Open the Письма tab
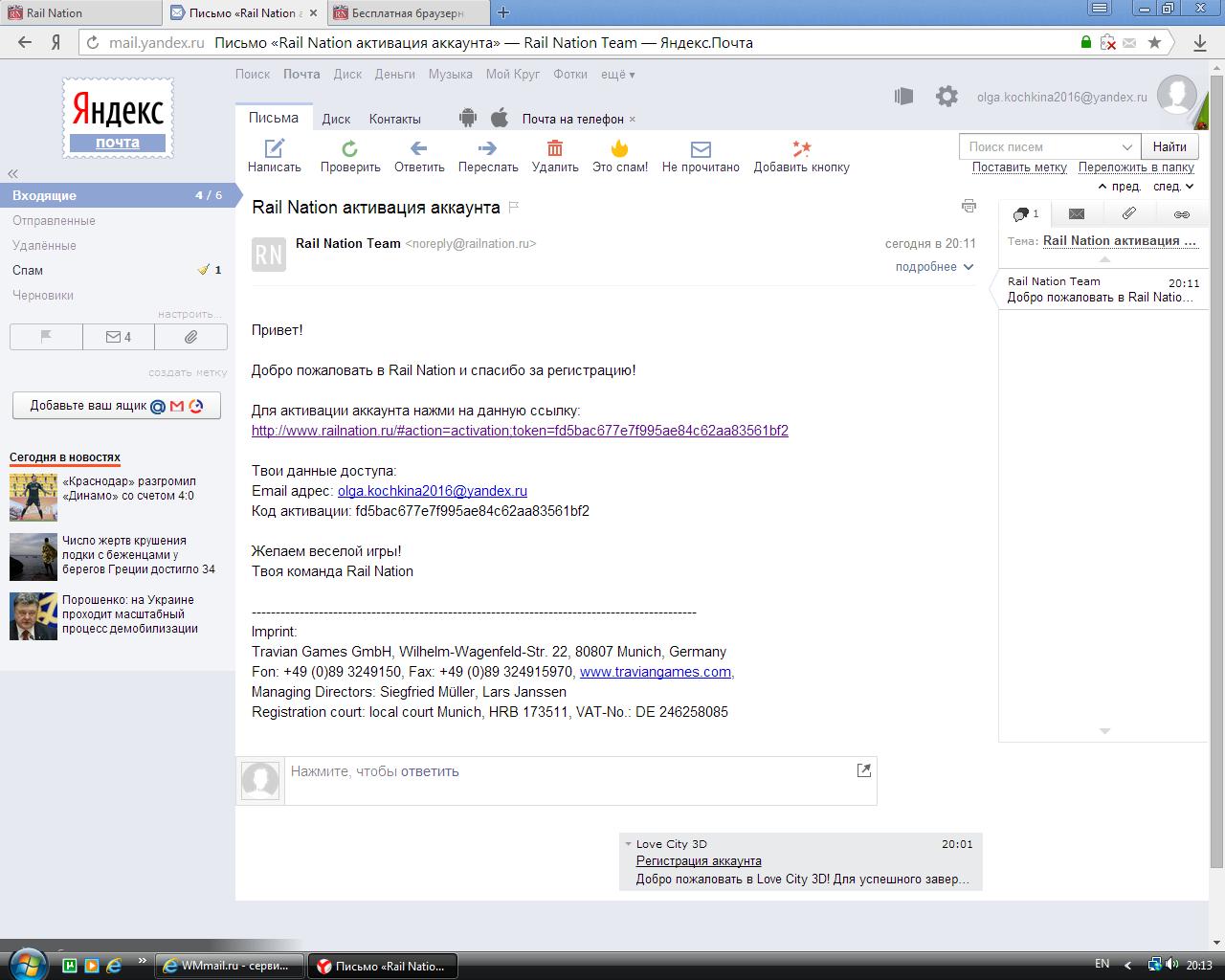 click(274, 118)
